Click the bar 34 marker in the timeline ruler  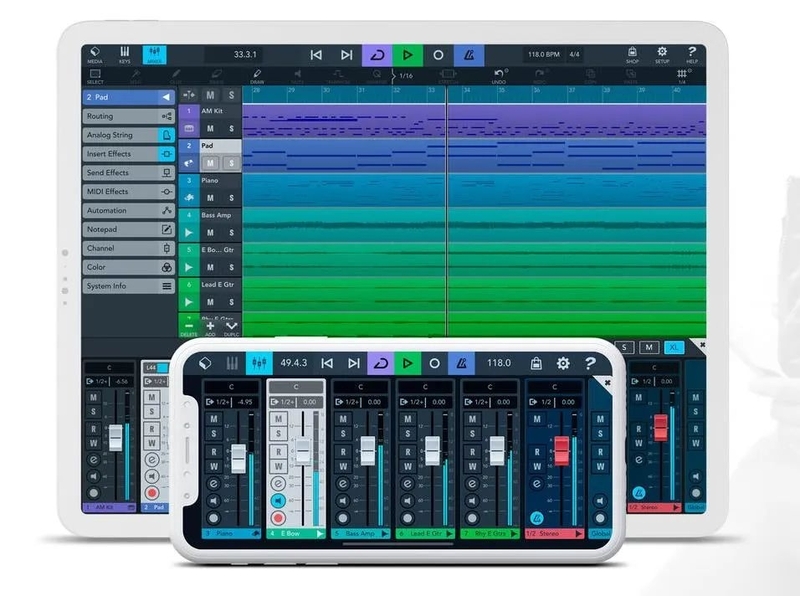466,91
